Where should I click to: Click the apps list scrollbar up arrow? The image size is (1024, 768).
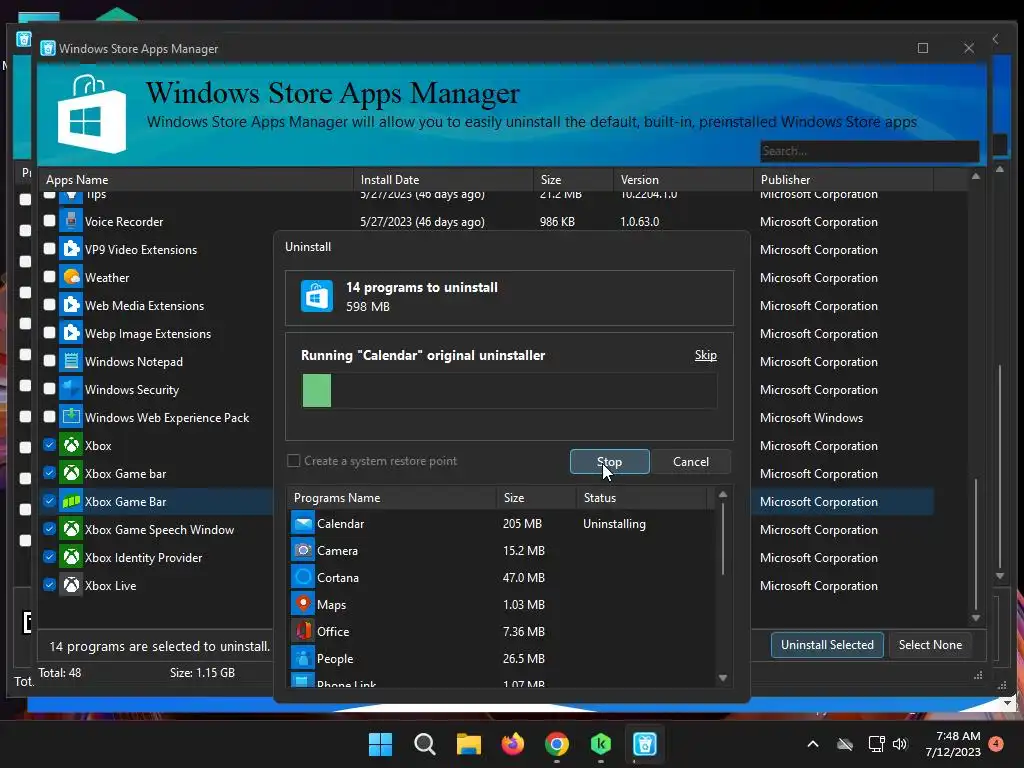coord(976,176)
